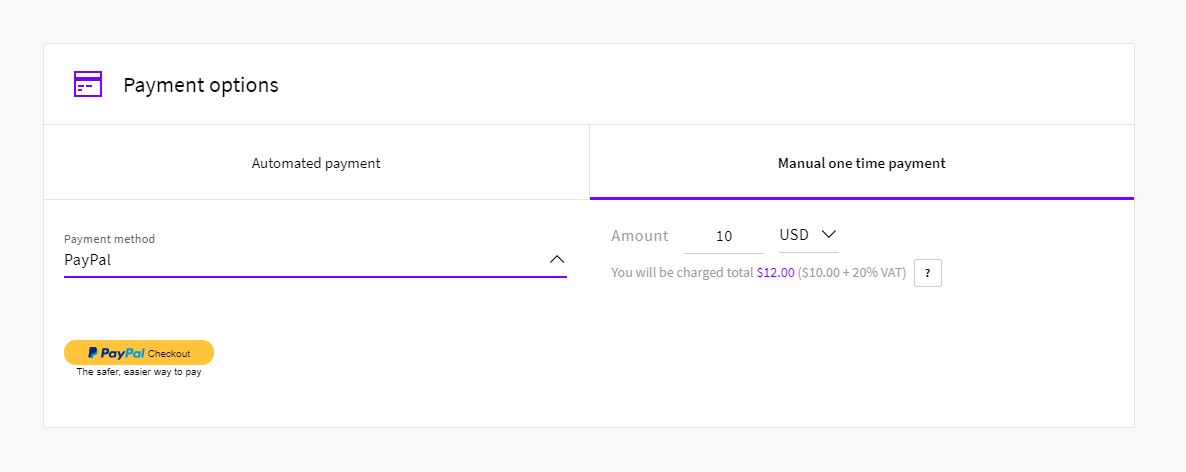Click the word Checkout on the PayPal button
The image size is (1186, 472).
click(x=169, y=353)
